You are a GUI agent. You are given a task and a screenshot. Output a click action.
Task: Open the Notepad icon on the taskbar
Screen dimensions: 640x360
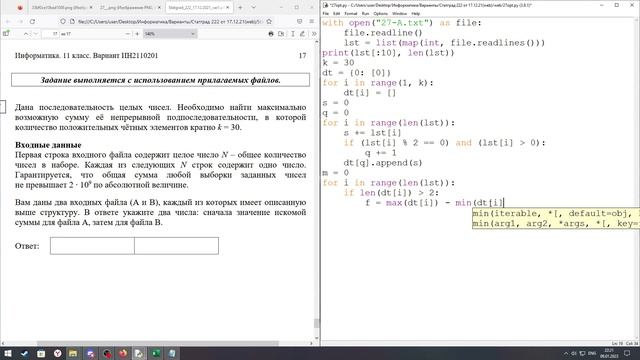[172, 353]
